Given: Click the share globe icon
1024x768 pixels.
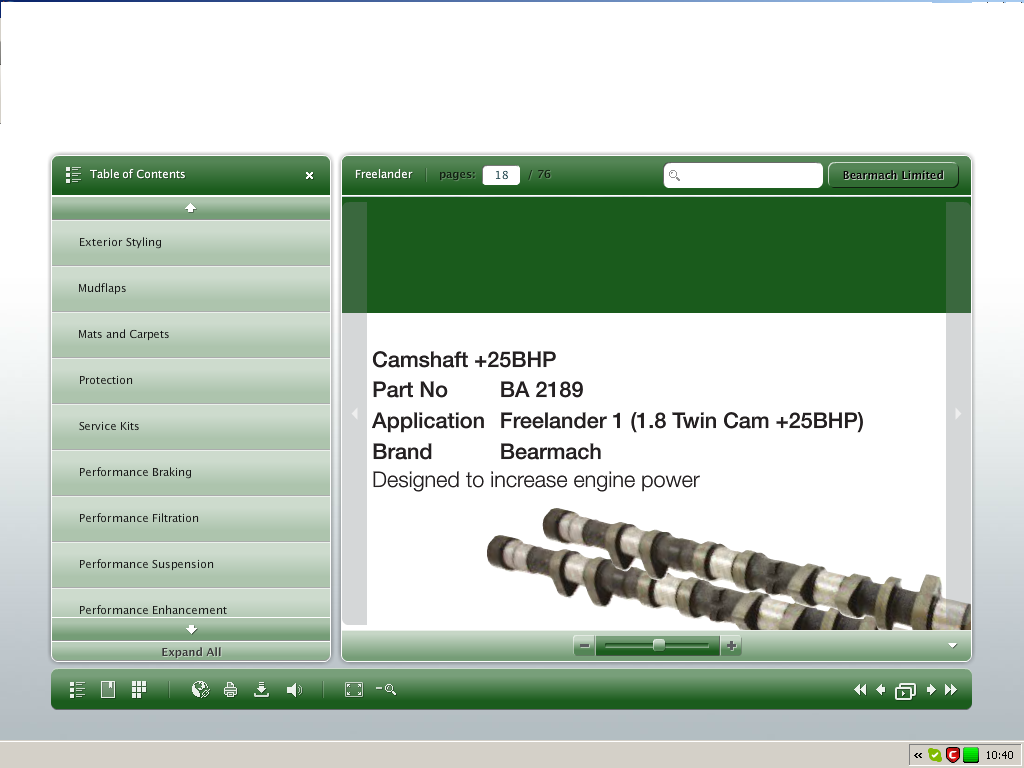Looking at the screenshot, I should click(200, 690).
